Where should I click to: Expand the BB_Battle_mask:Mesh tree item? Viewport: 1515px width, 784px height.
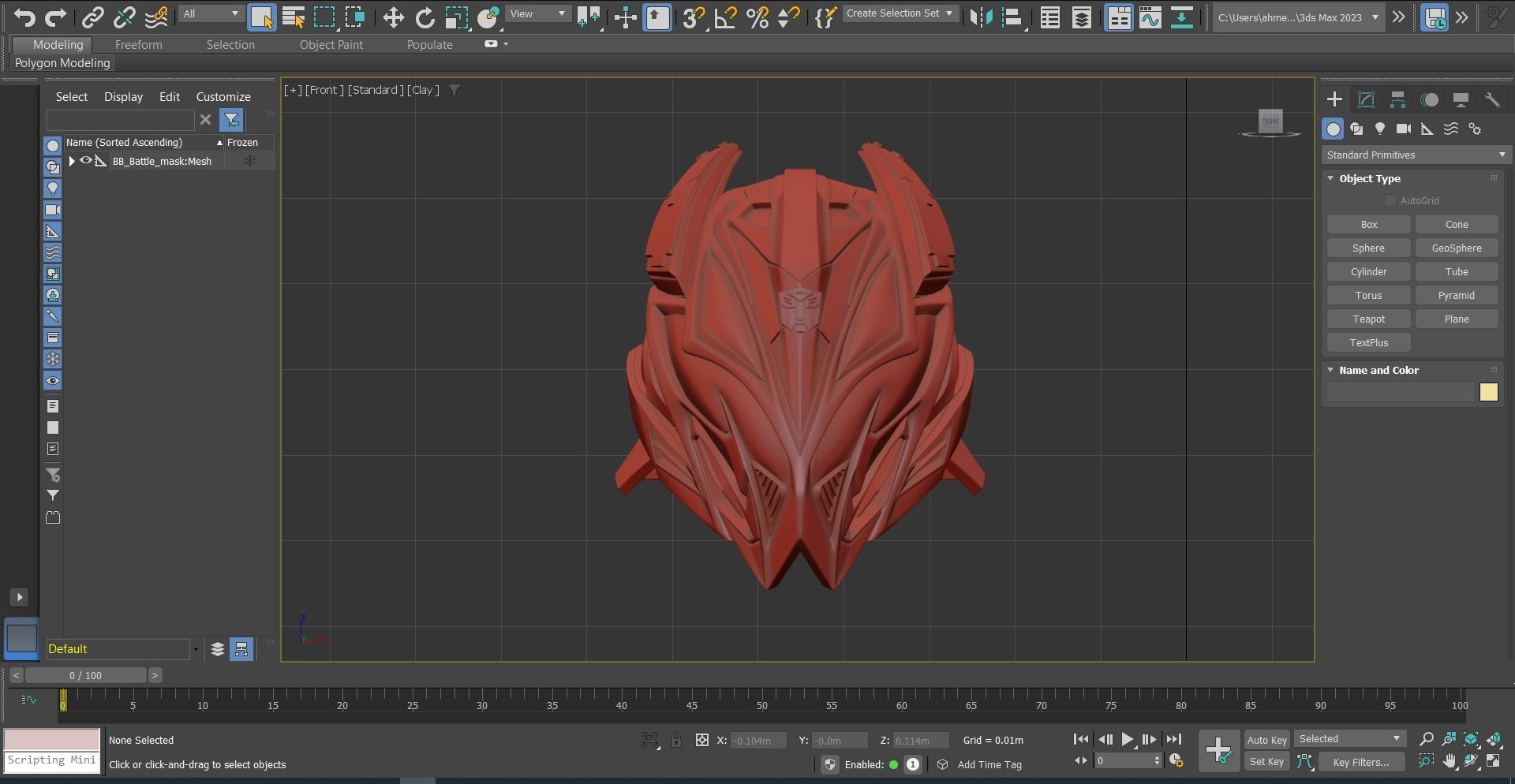(72, 161)
